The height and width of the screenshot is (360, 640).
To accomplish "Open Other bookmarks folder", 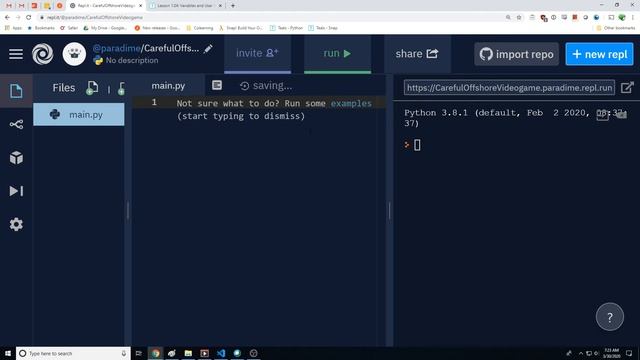I will [616, 28].
